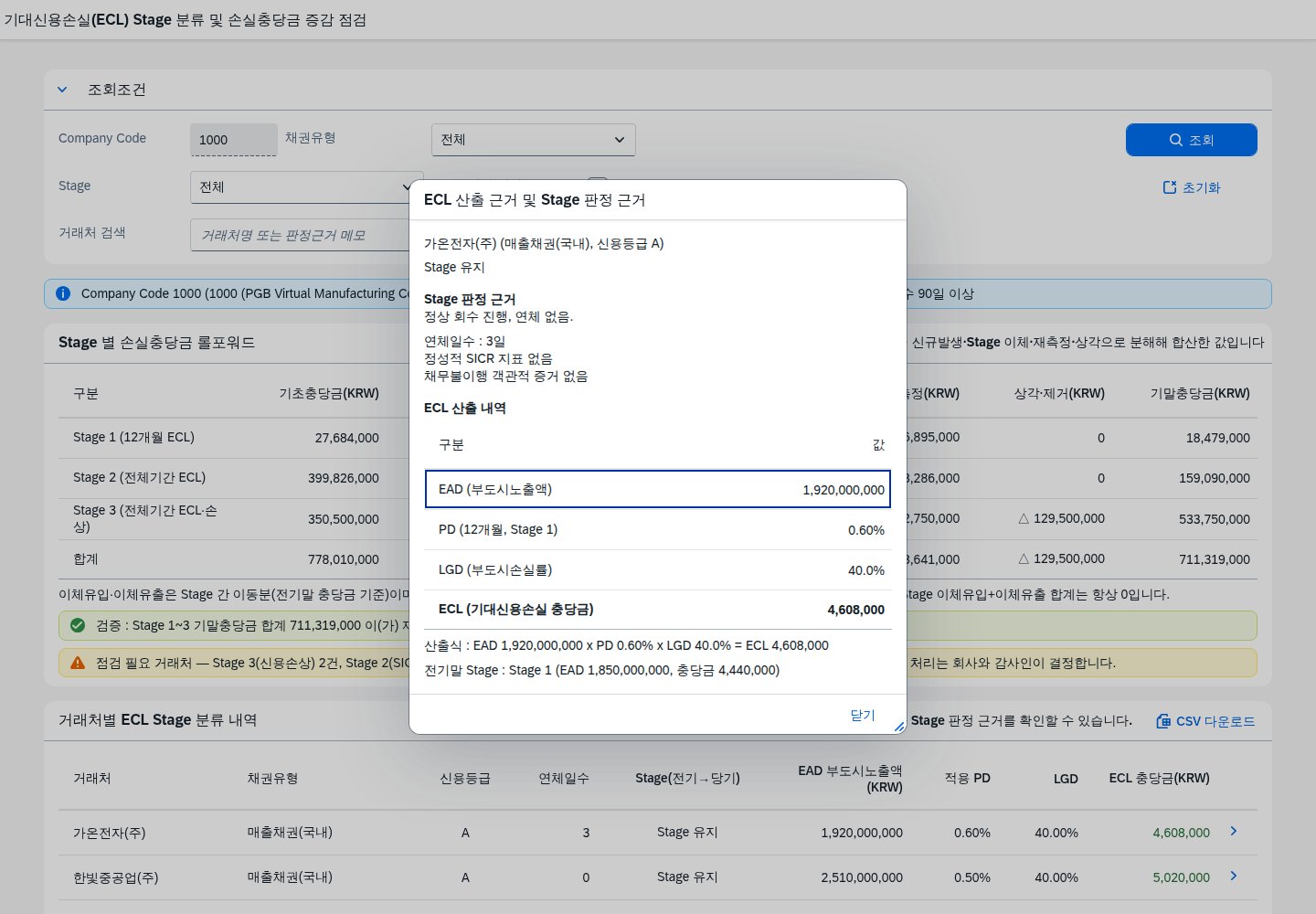Click the reset icon beside 초기화
Viewport: 1316px width, 914px height.
[1169, 187]
